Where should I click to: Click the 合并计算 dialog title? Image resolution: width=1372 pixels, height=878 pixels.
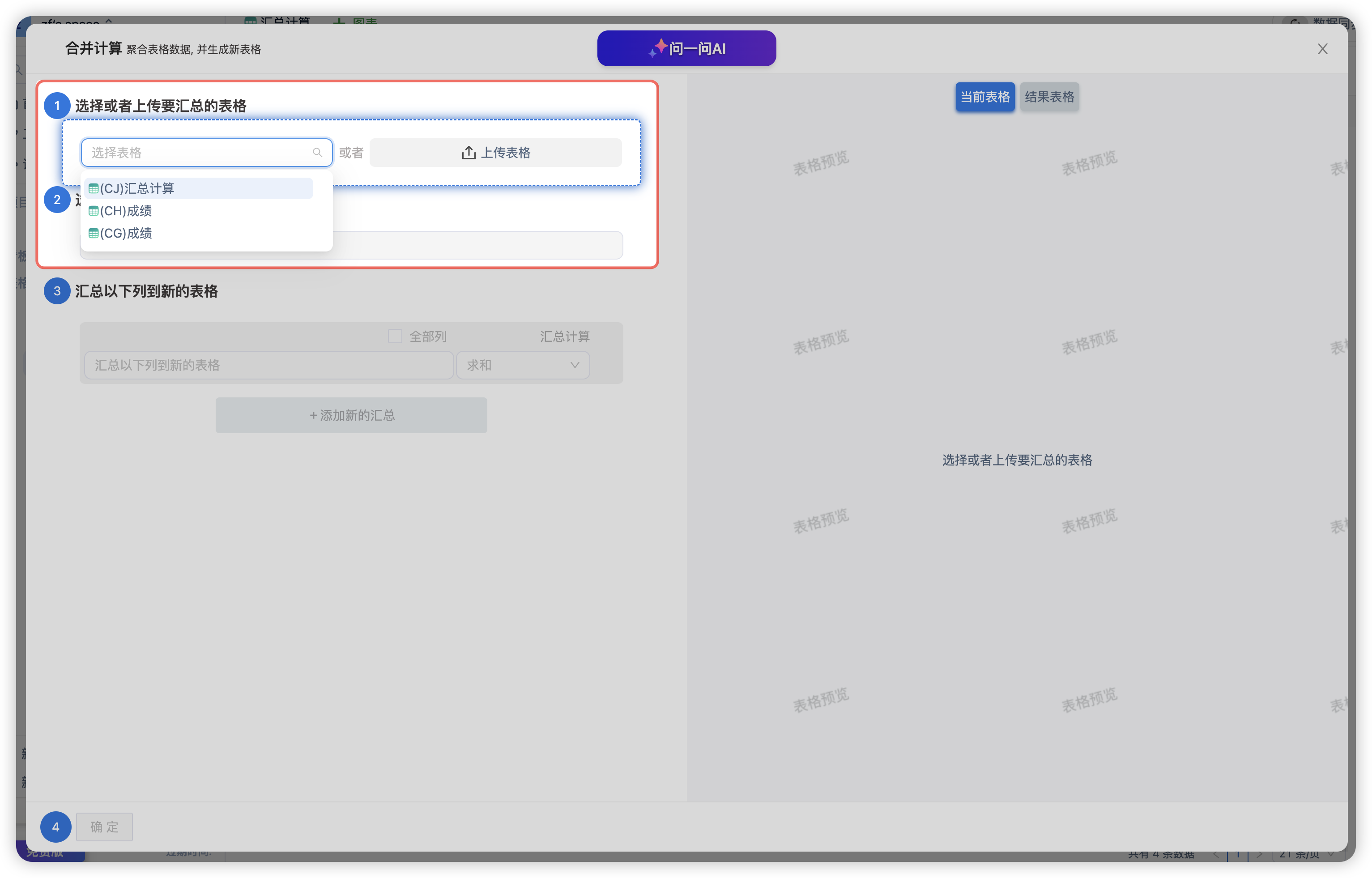(94, 48)
